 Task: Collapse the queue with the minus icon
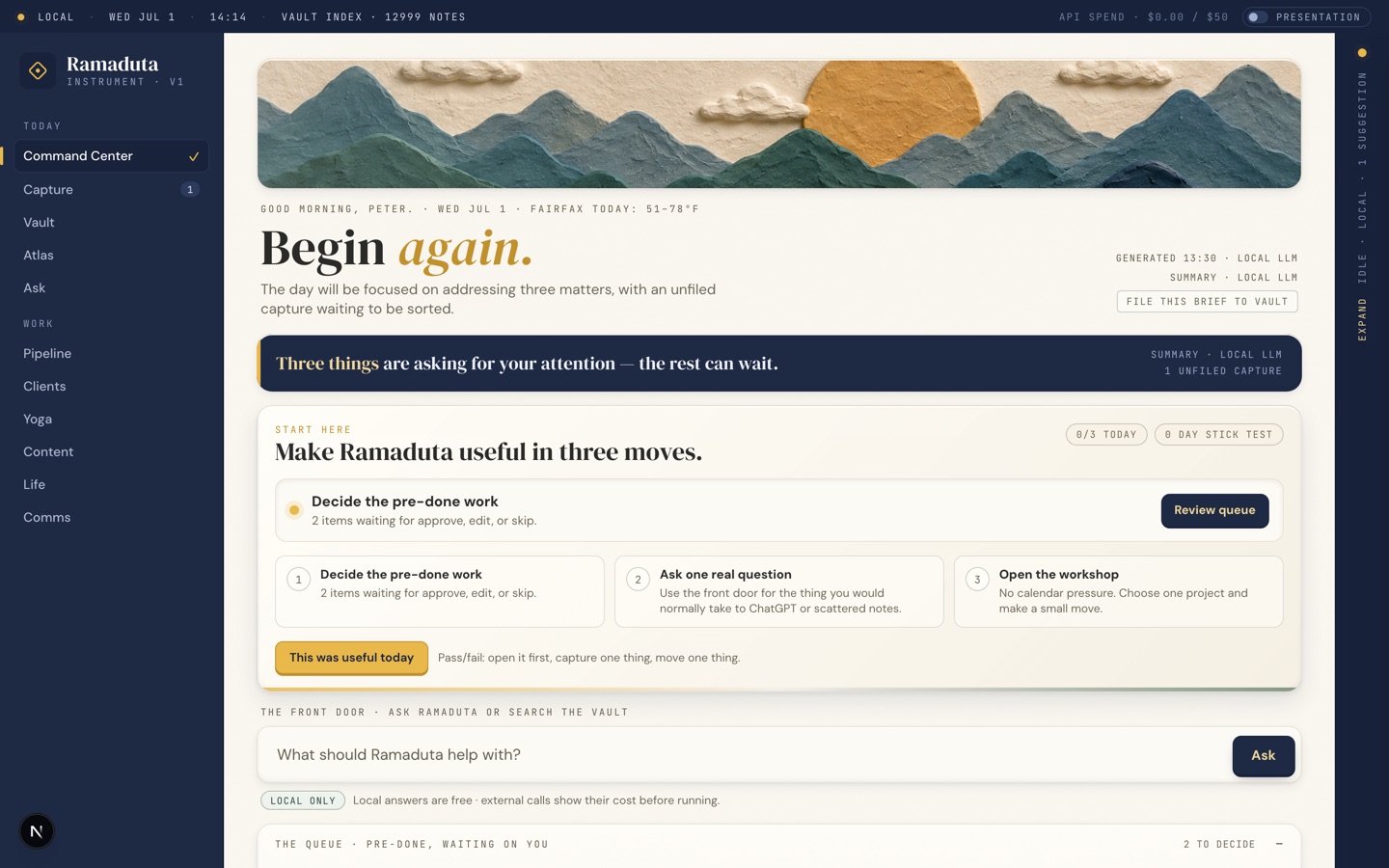pos(1279,844)
